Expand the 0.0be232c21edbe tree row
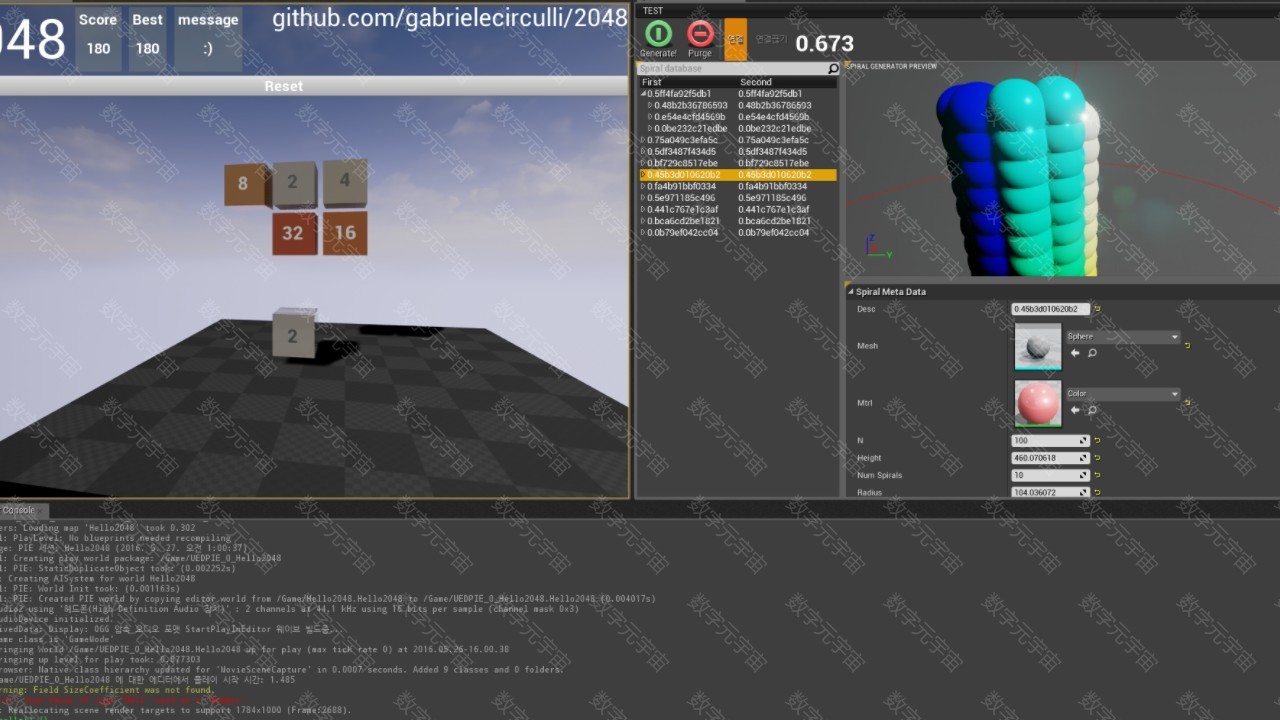Screen dimensions: 1280x720 tap(650, 128)
